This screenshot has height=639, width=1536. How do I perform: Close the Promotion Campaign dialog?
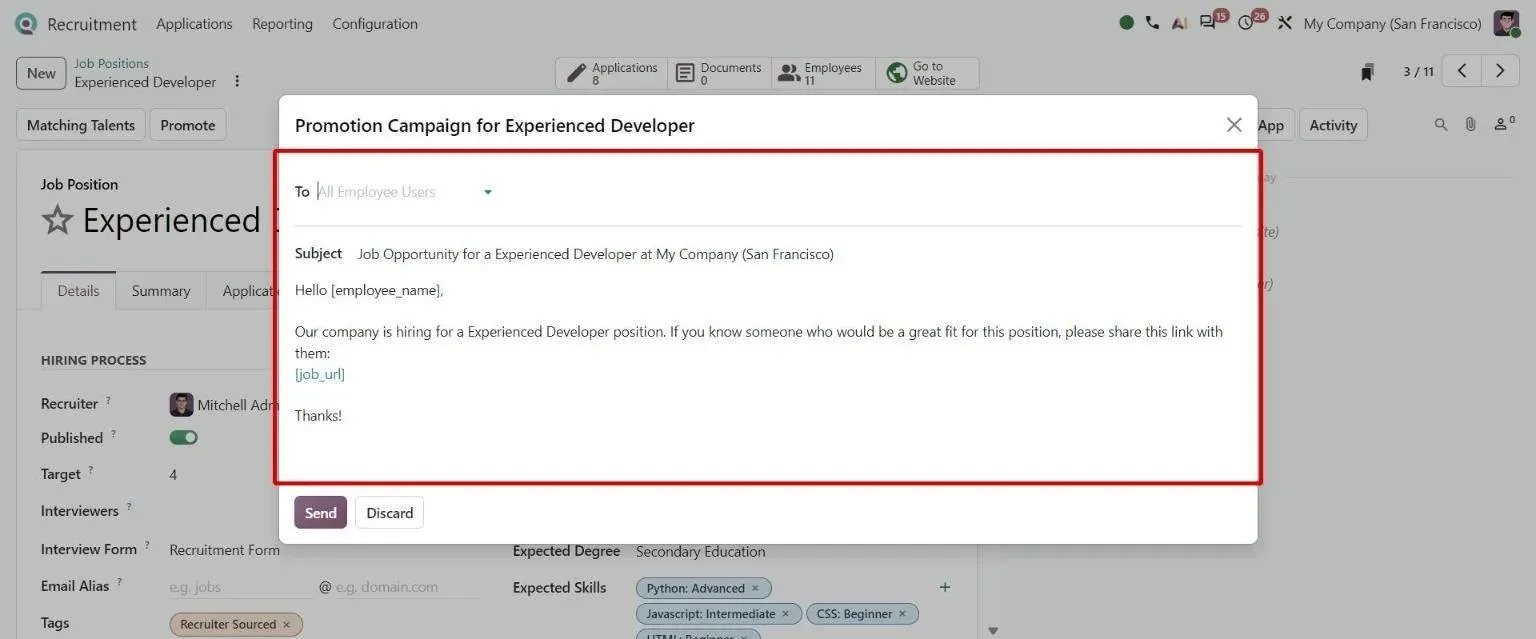click(x=1234, y=125)
